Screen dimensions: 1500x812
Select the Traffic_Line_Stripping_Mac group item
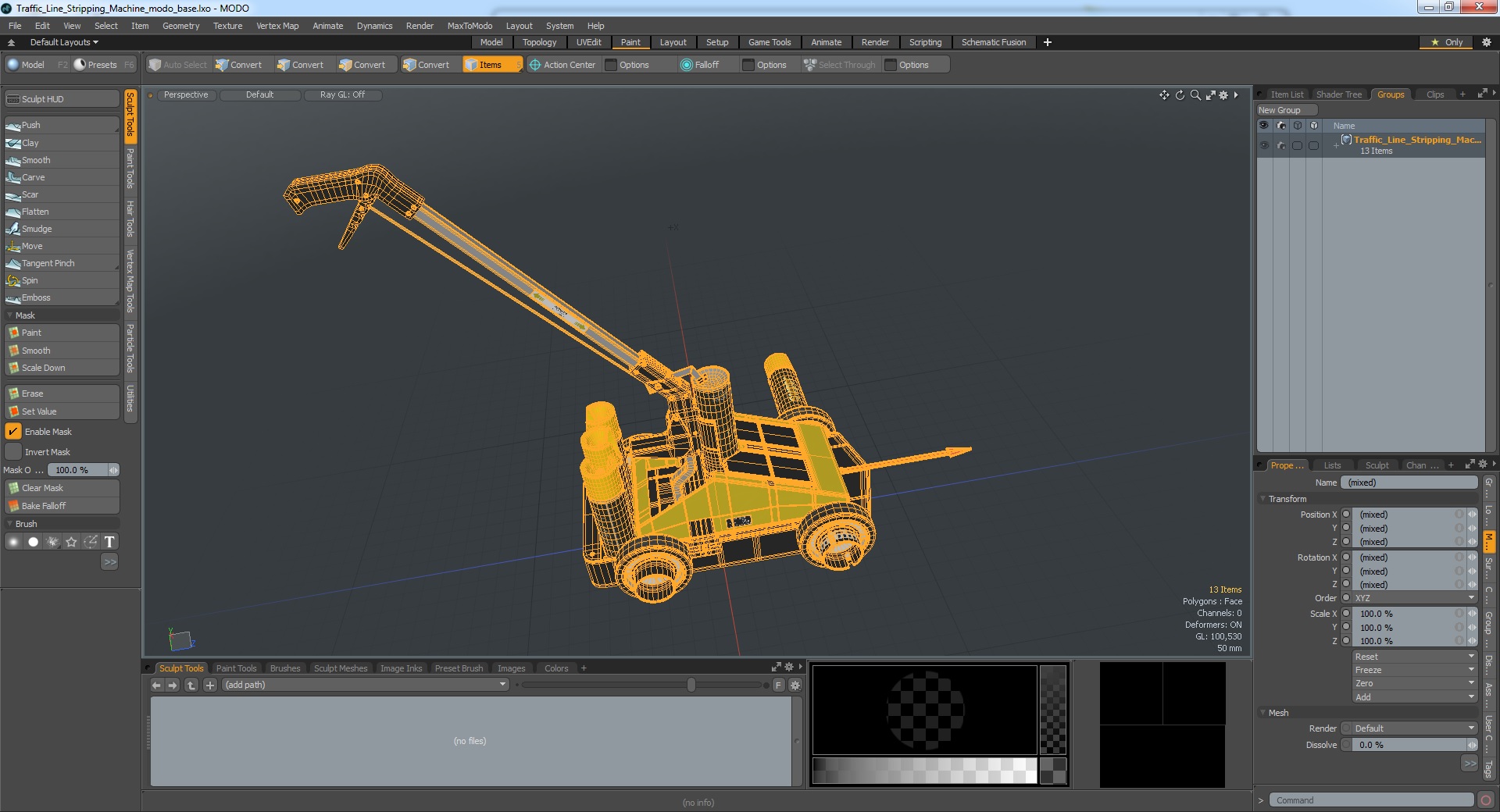[1416, 145]
